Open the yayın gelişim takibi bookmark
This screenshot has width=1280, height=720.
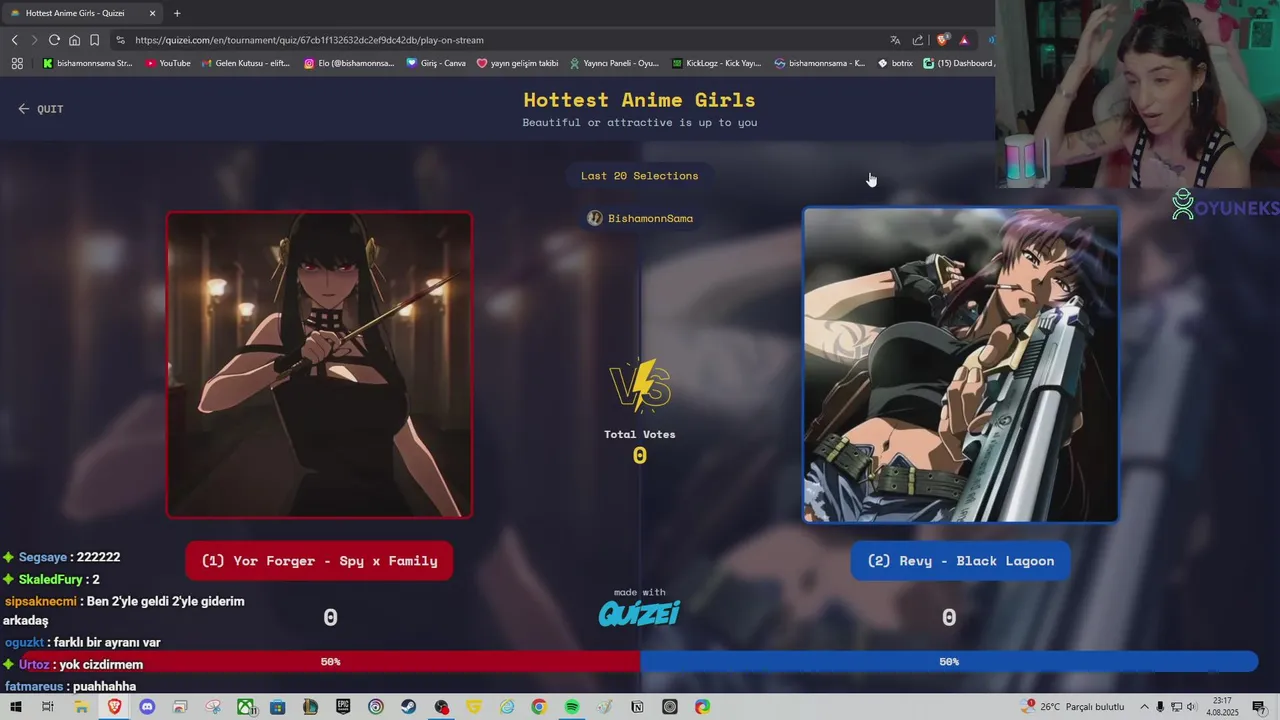pos(518,63)
